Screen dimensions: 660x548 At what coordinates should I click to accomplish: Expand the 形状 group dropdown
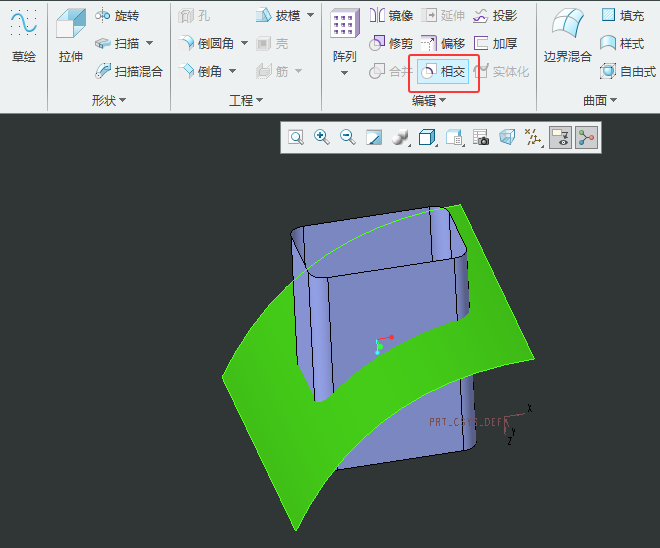(x=109, y=101)
